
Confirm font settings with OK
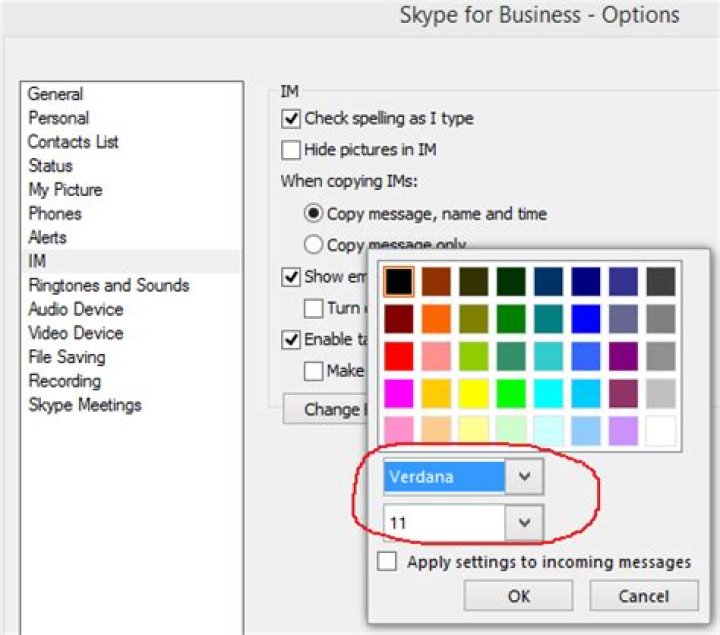pyautogui.click(x=518, y=596)
